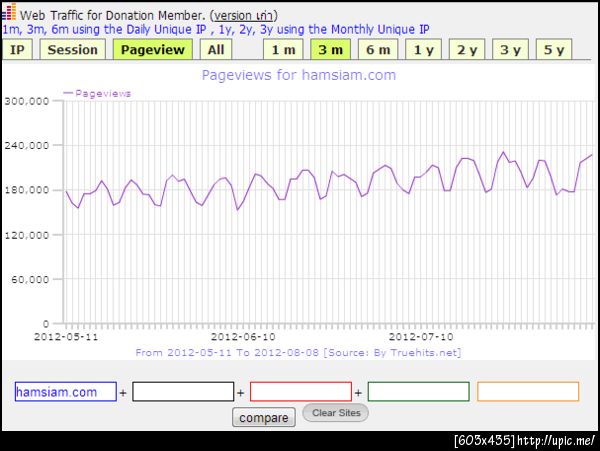The width and height of the screenshot is (600, 451).
Task: Choose the 6 m time range
Action: click(378, 50)
